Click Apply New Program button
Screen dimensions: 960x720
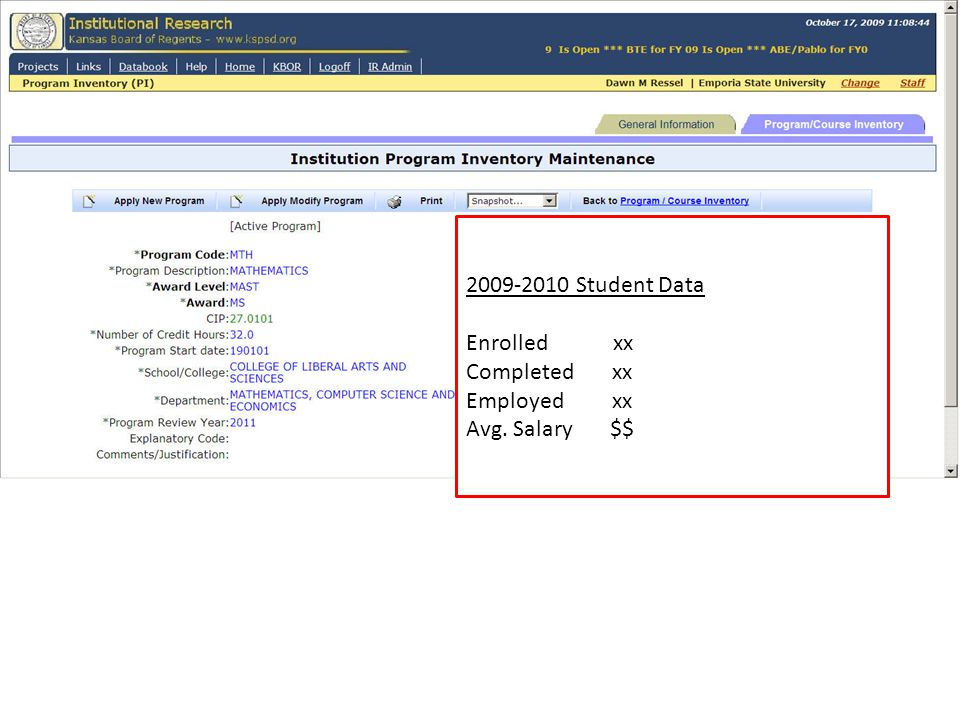pyautogui.click(x=159, y=201)
